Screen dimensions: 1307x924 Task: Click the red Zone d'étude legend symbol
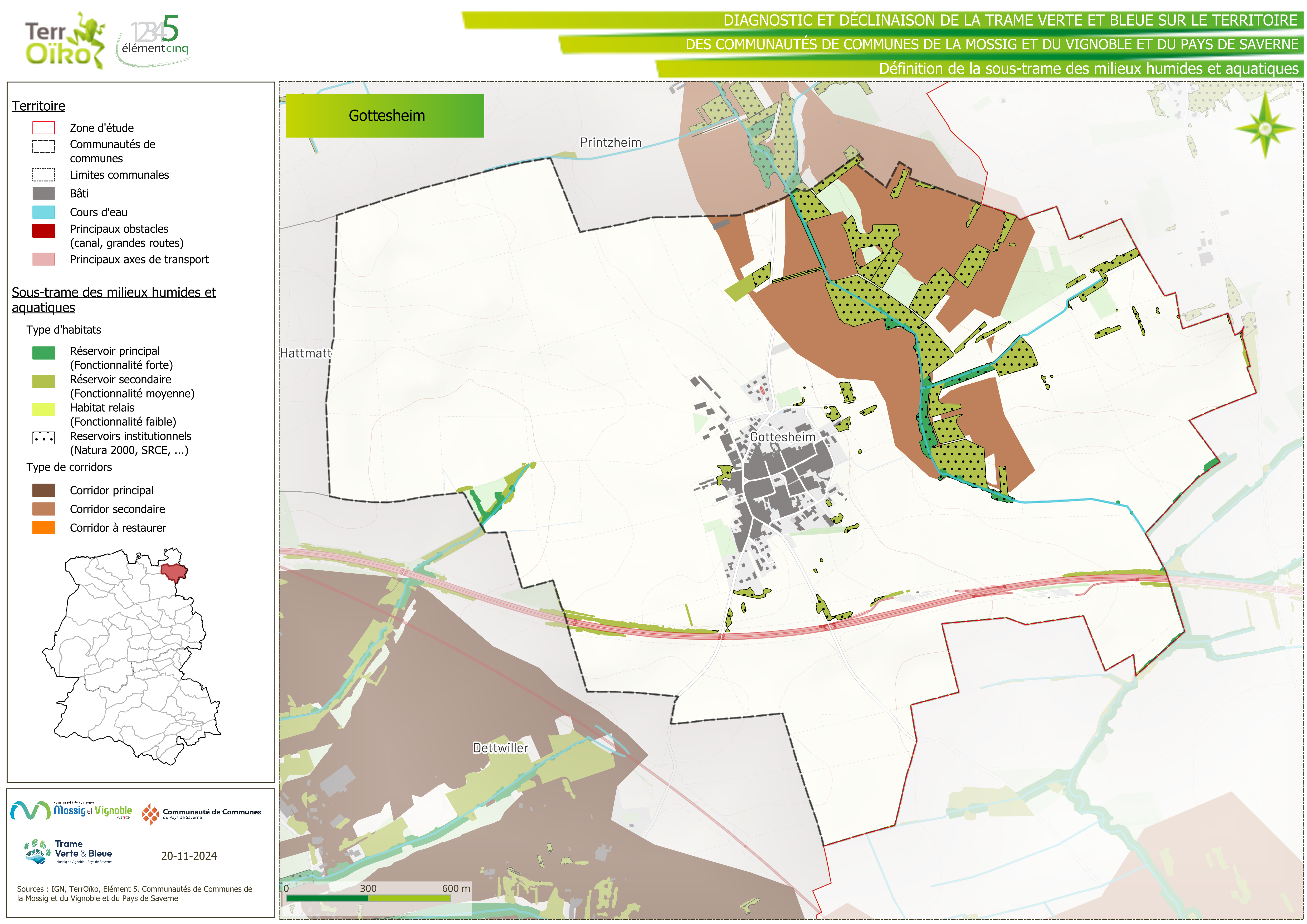pos(44,128)
